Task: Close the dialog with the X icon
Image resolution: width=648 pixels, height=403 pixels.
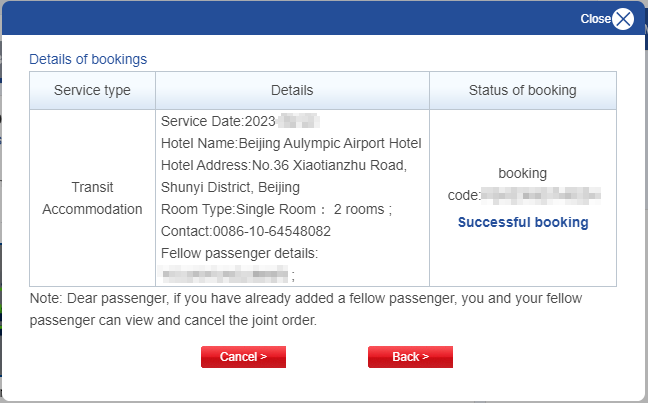Action: click(x=623, y=19)
